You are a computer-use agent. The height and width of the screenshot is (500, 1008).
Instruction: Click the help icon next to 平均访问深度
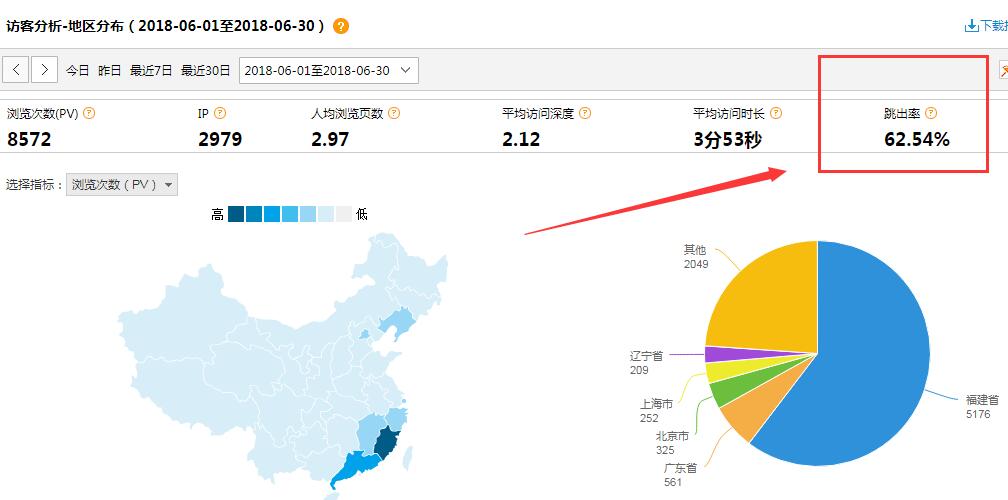tap(585, 114)
